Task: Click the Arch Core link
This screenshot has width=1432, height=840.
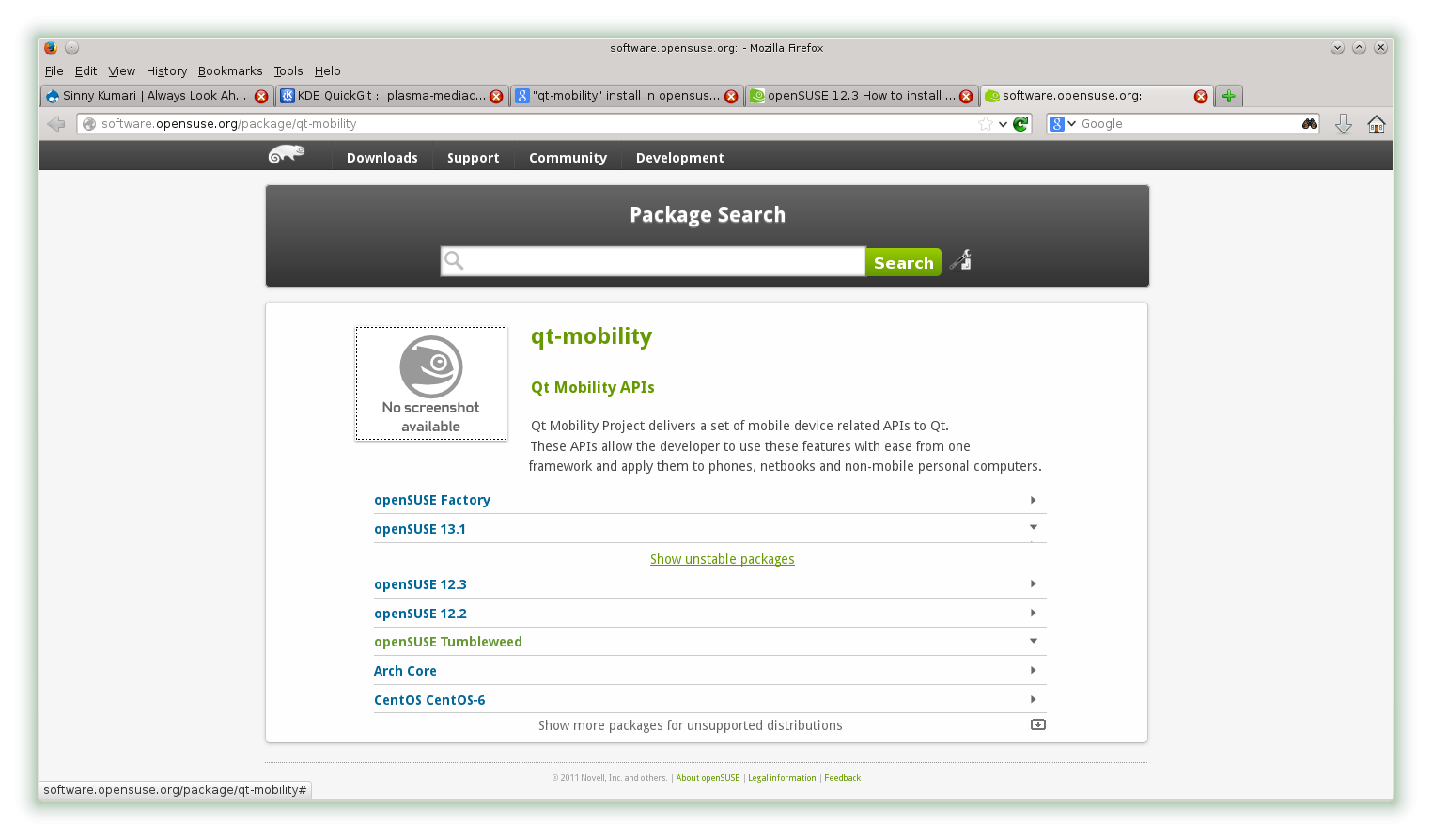Action: point(405,671)
